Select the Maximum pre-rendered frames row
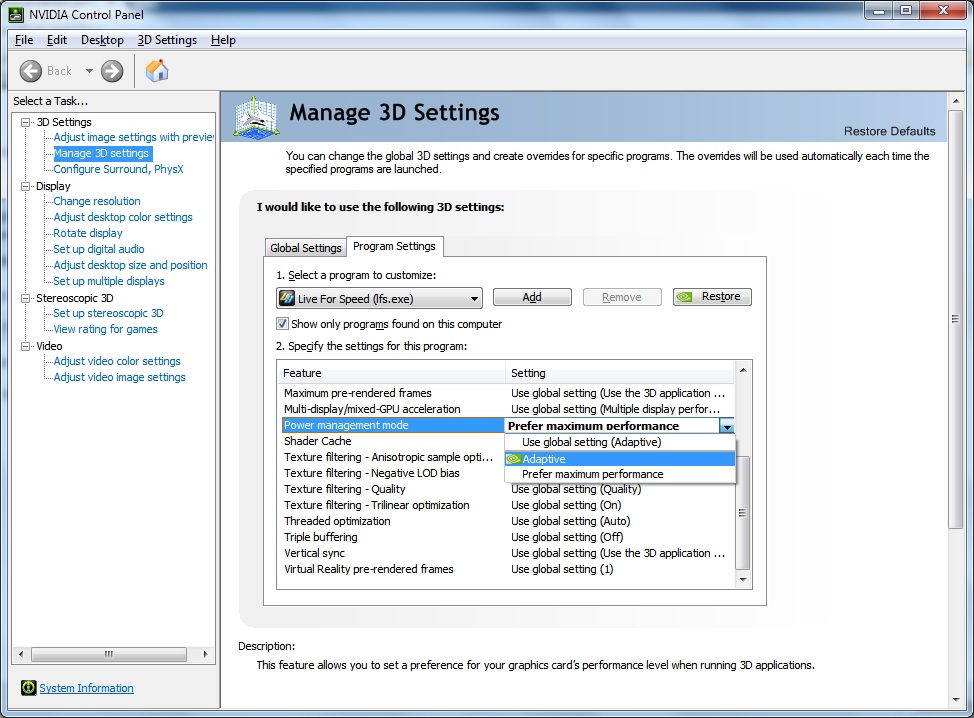974x718 pixels. (505, 393)
